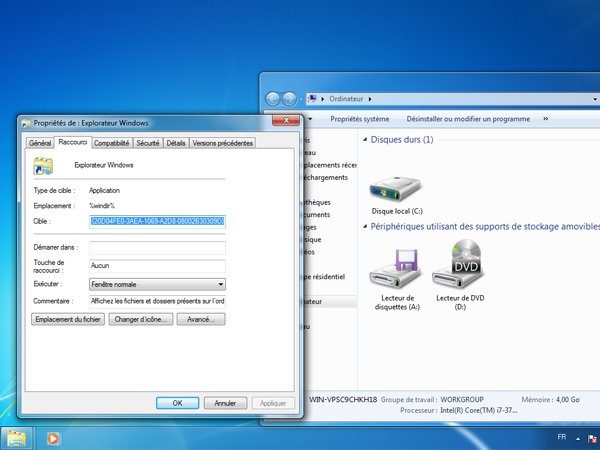Click the FR language indicator
The width and height of the screenshot is (600, 450).
pyautogui.click(x=561, y=437)
